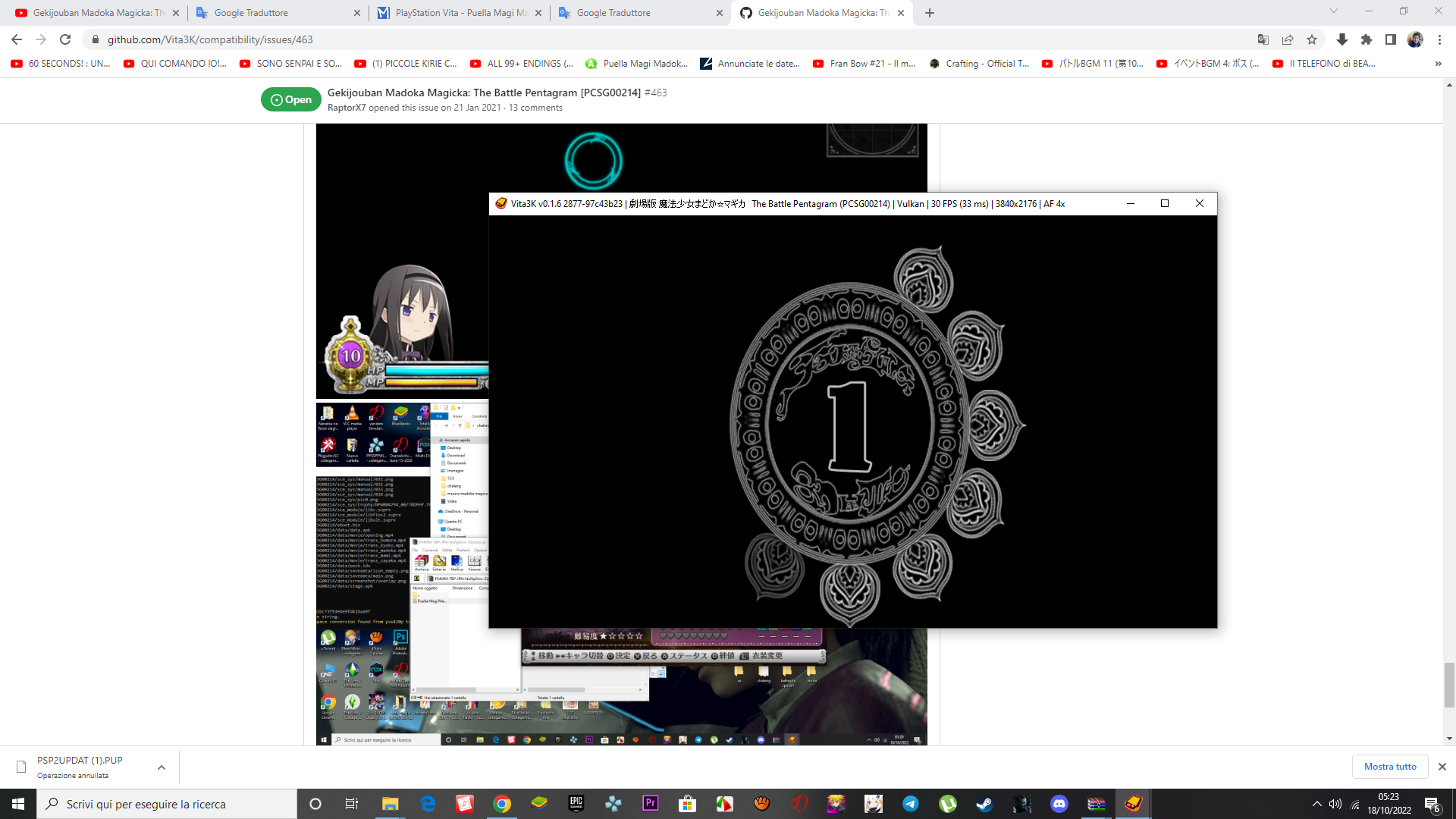This screenshot has width=1456, height=819.
Task: Click the Windows search box
Action: click(x=167, y=804)
